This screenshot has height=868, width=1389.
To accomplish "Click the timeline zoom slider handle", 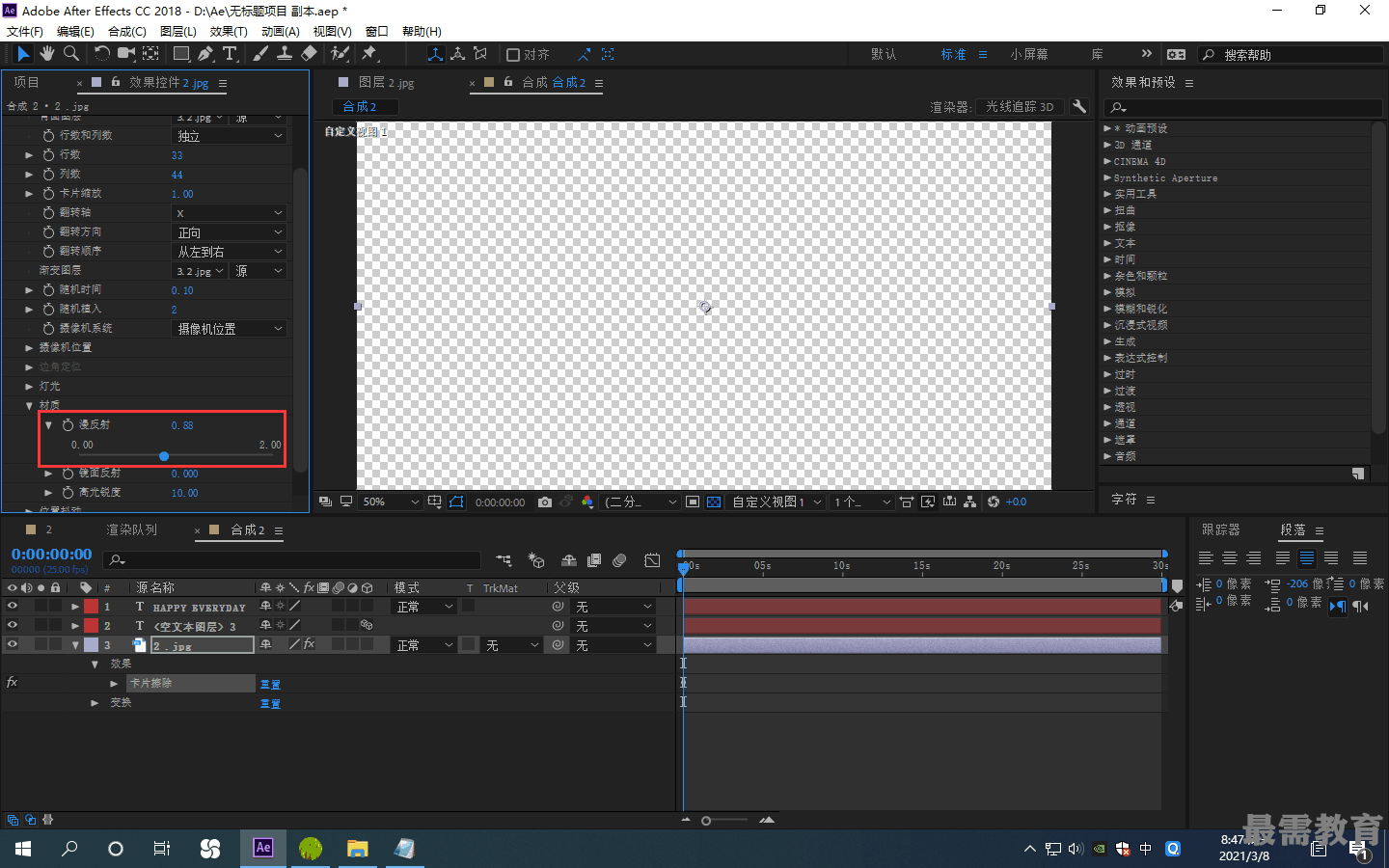I will tap(706, 821).
